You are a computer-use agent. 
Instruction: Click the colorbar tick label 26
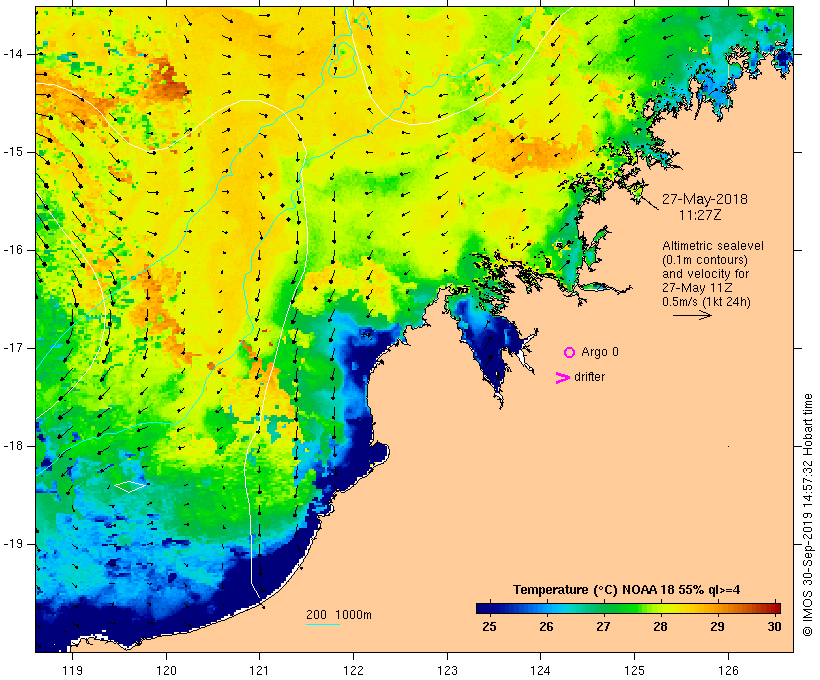546,626
